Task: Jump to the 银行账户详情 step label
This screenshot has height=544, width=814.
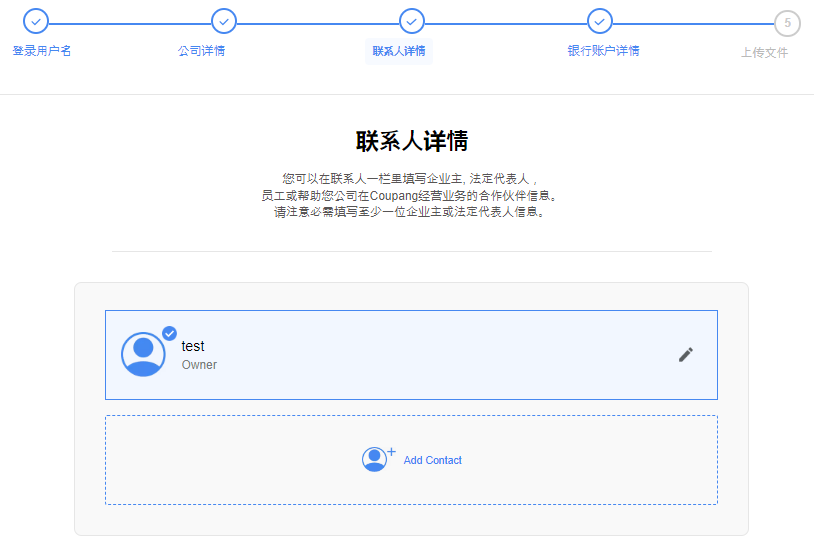Action: coord(603,51)
